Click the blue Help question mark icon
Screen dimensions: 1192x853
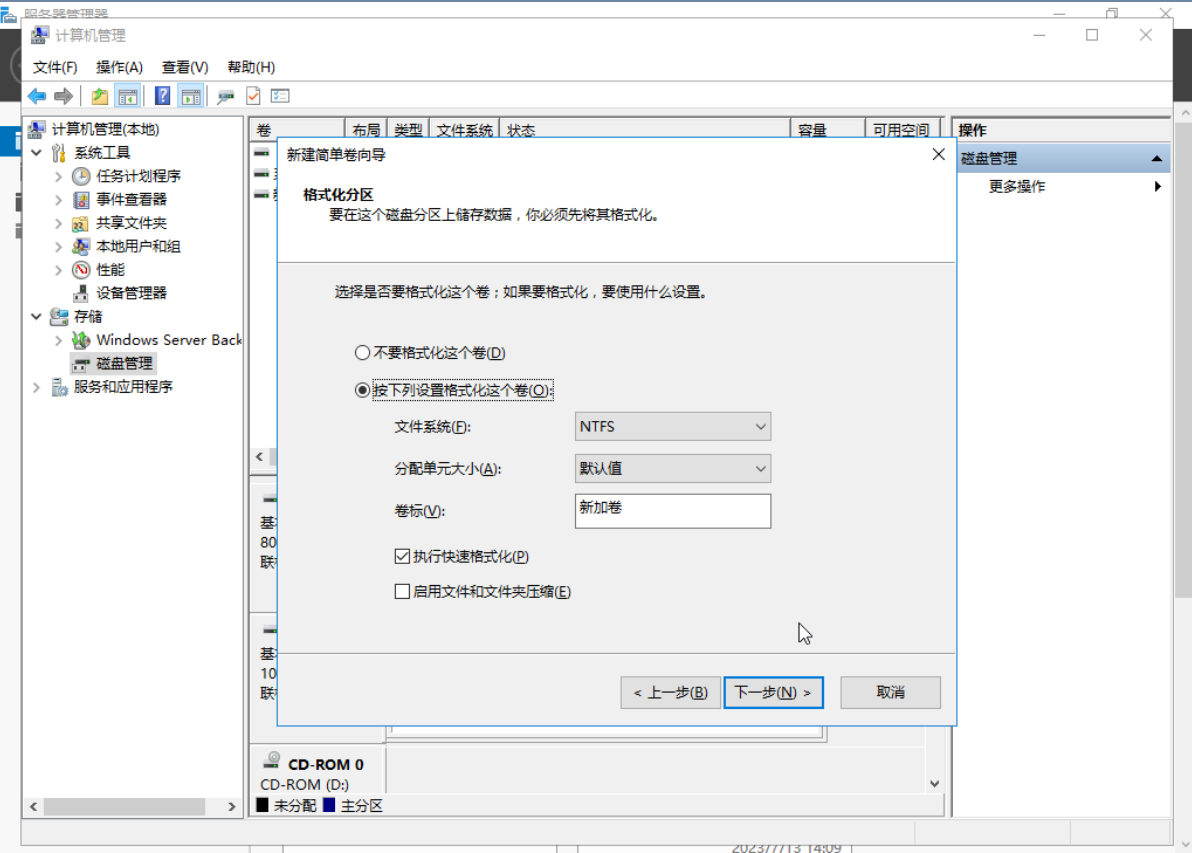click(162, 97)
